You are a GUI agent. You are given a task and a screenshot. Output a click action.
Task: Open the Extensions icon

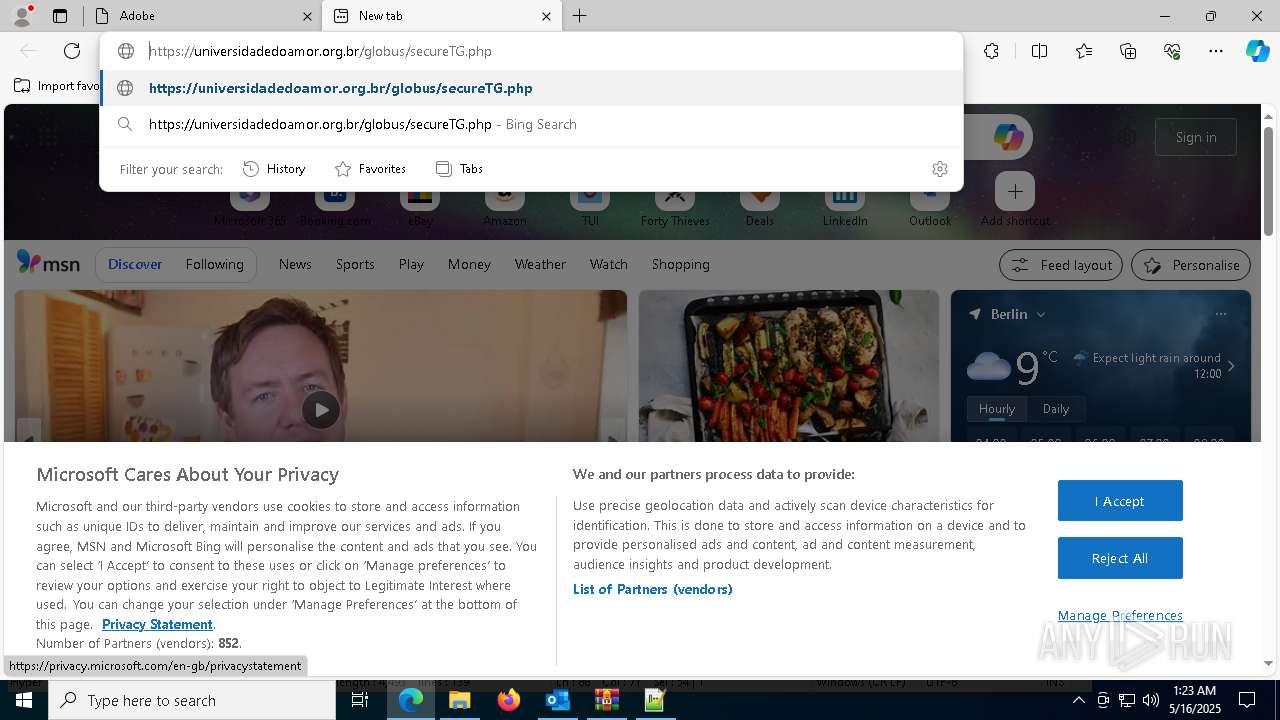click(991, 51)
